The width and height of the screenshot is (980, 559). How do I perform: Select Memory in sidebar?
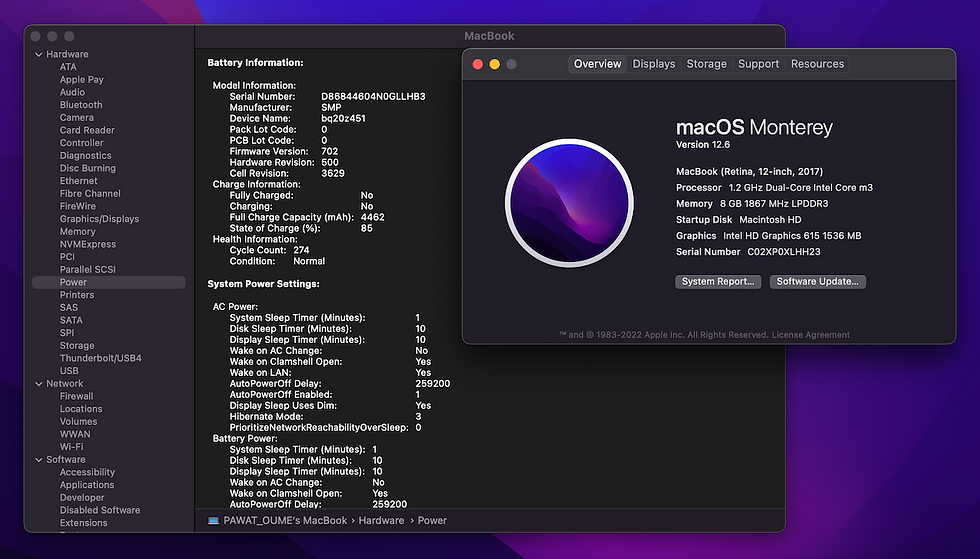(x=78, y=231)
